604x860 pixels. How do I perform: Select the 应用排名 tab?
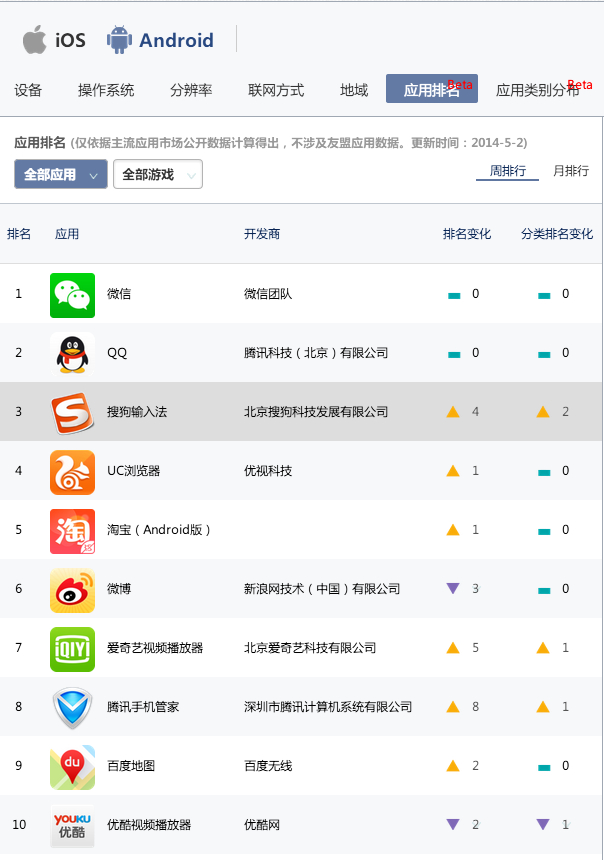click(432, 89)
